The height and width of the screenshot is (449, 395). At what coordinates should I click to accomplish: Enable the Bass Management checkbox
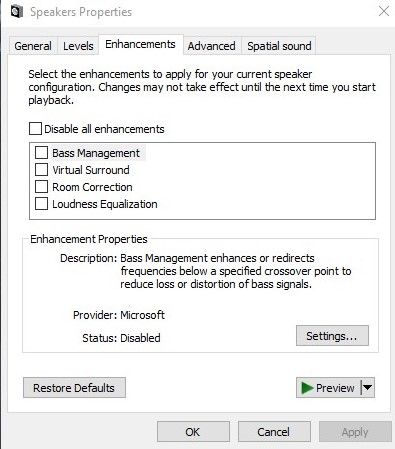click(x=41, y=153)
